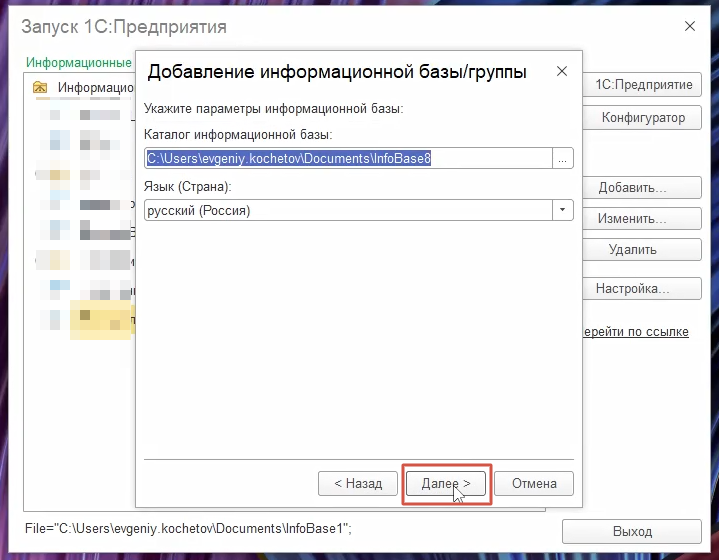Close the Запуск 1С:Предприятия window

click(690, 26)
